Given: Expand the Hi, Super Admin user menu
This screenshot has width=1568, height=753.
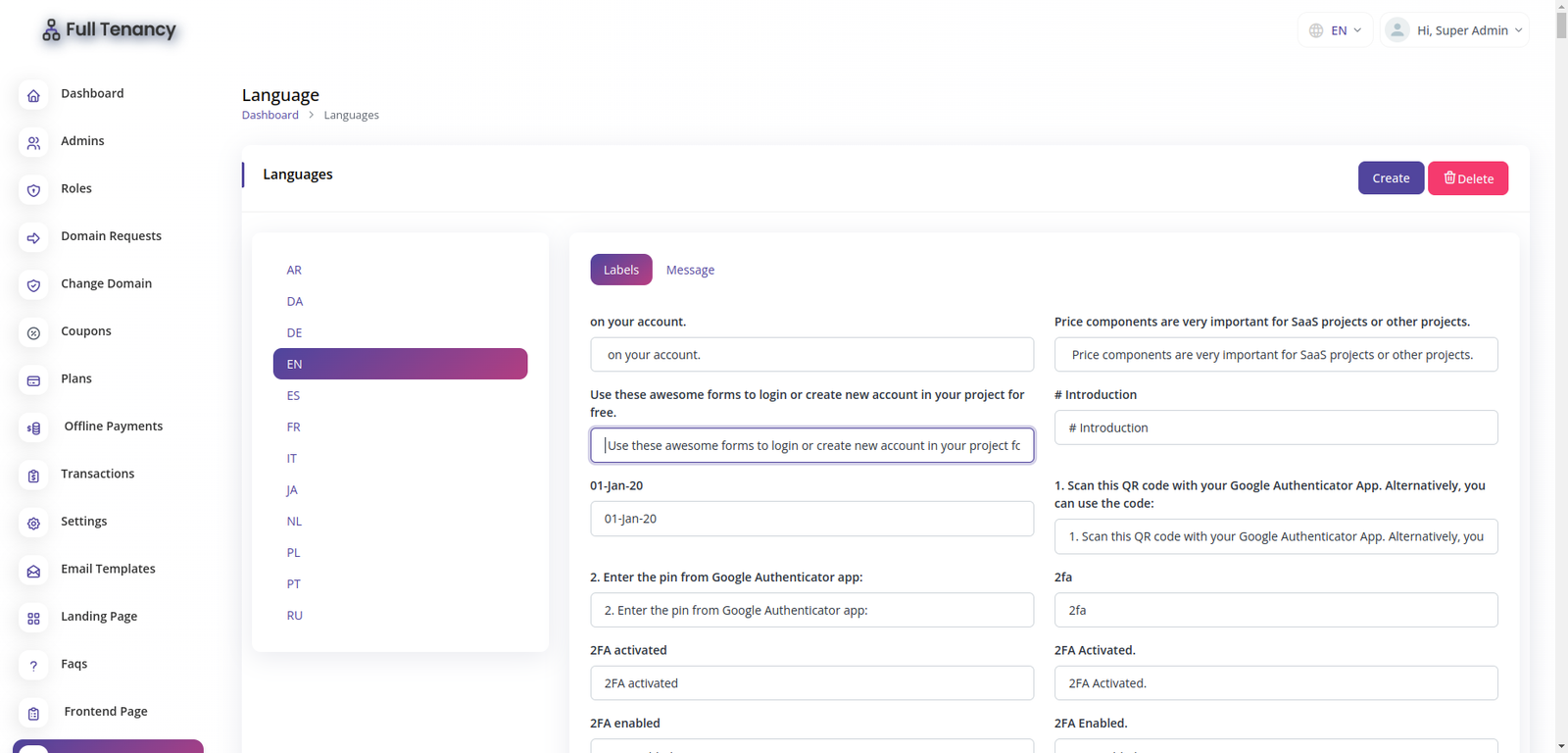Looking at the screenshot, I should pos(1455,30).
